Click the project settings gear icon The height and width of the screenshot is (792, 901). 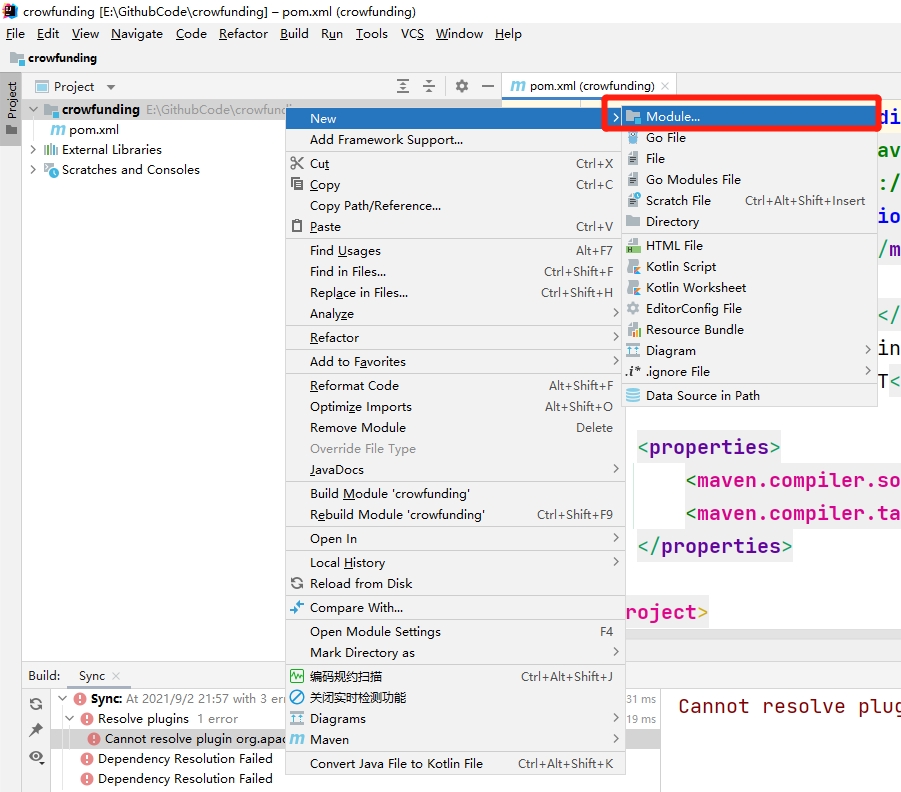pyautogui.click(x=462, y=86)
